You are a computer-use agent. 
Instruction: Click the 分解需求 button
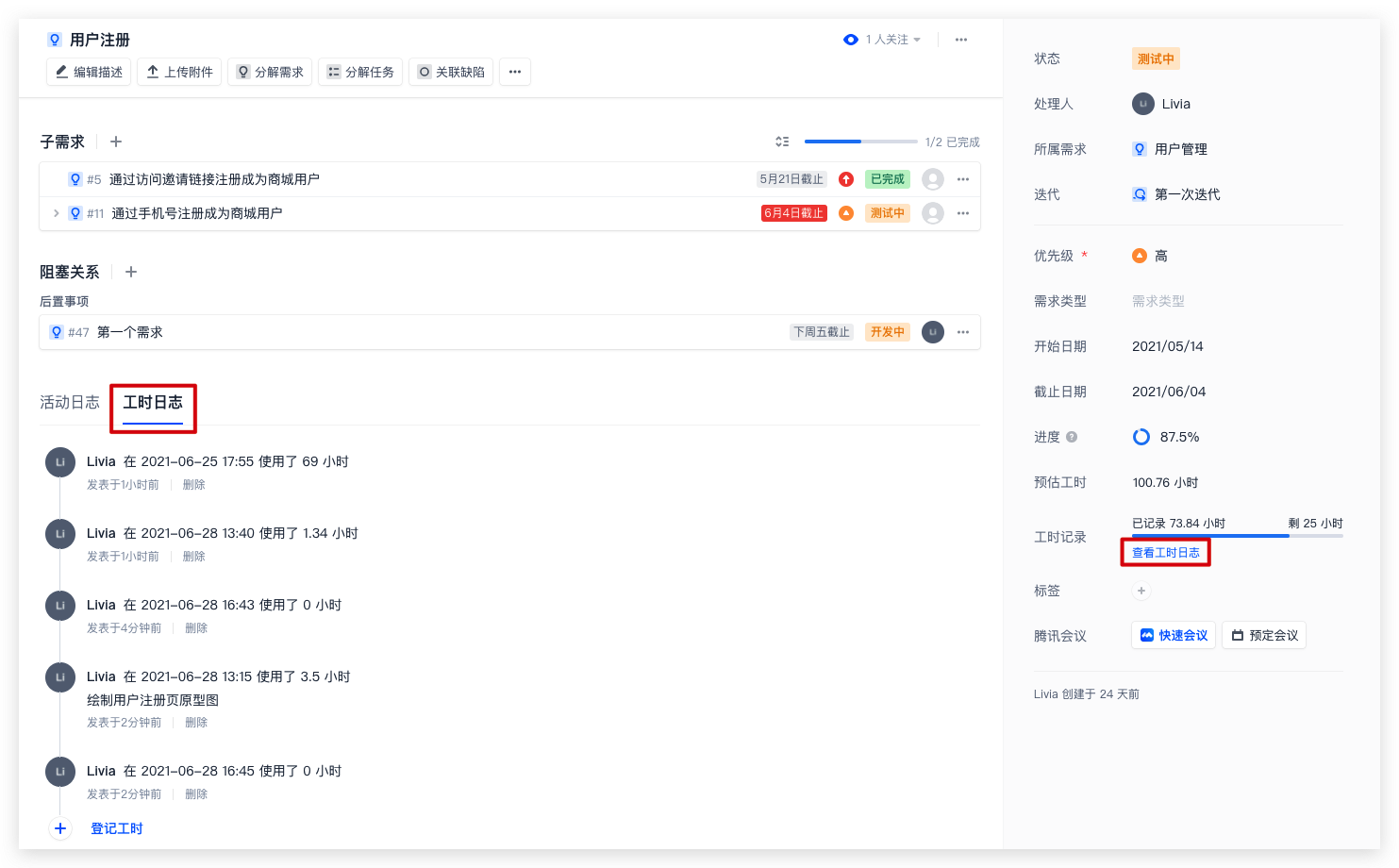(x=270, y=72)
